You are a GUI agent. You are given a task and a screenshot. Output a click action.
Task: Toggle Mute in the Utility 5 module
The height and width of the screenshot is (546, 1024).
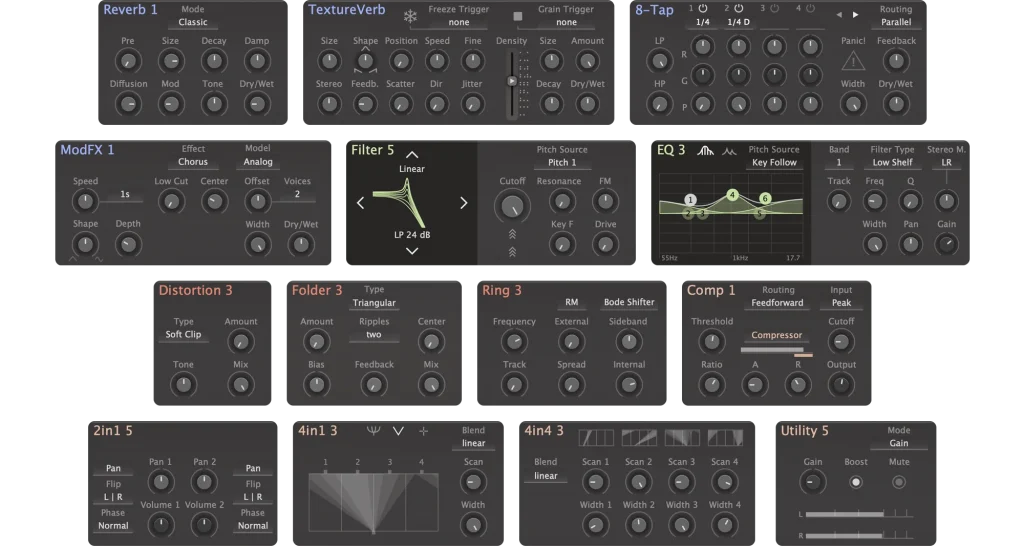pyautogui.click(x=898, y=482)
